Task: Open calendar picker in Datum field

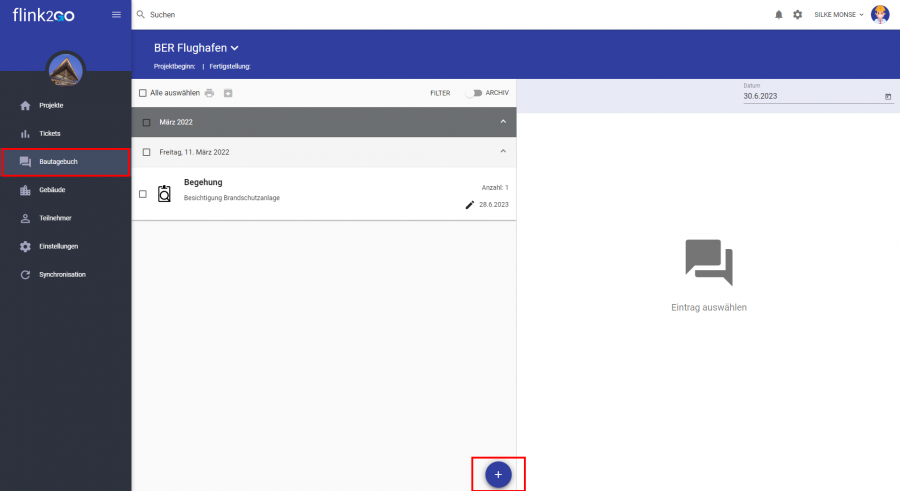Action: point(888,97)
